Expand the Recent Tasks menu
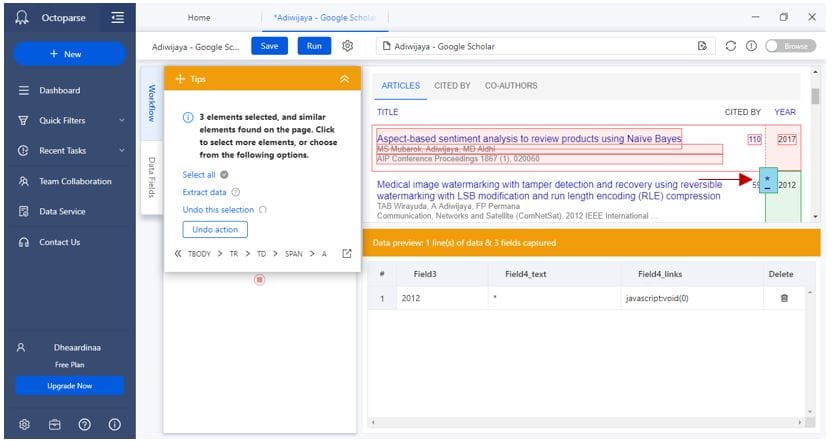The image size is (834, 441). [x=121, y=151]
